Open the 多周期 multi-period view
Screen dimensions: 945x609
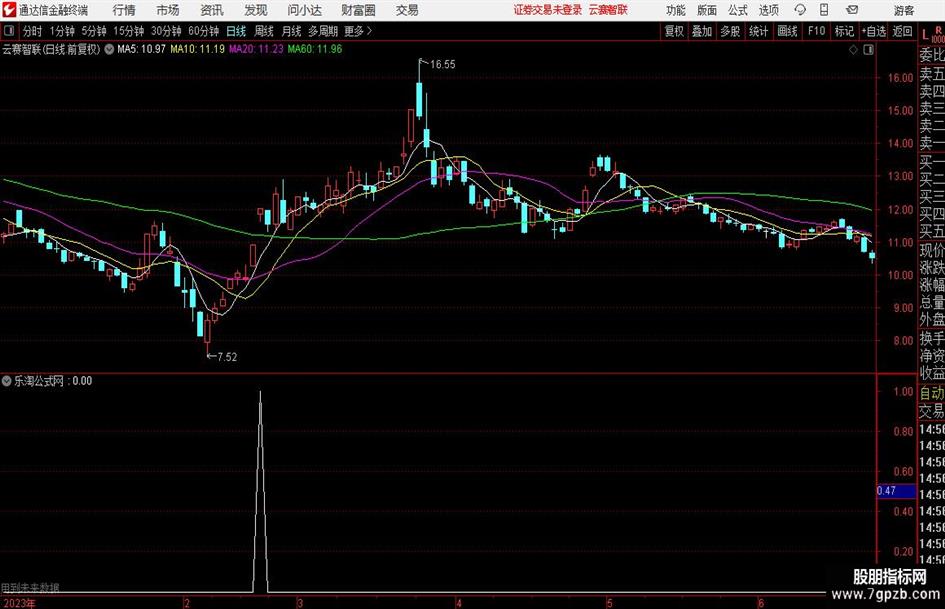(323, 31)
